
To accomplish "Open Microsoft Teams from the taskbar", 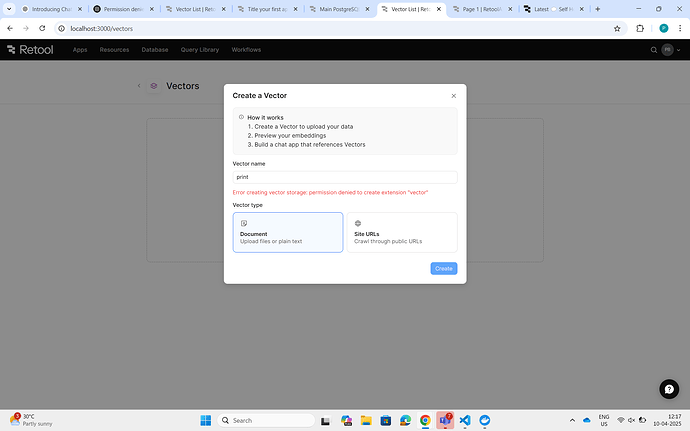I will click(445, 420).
